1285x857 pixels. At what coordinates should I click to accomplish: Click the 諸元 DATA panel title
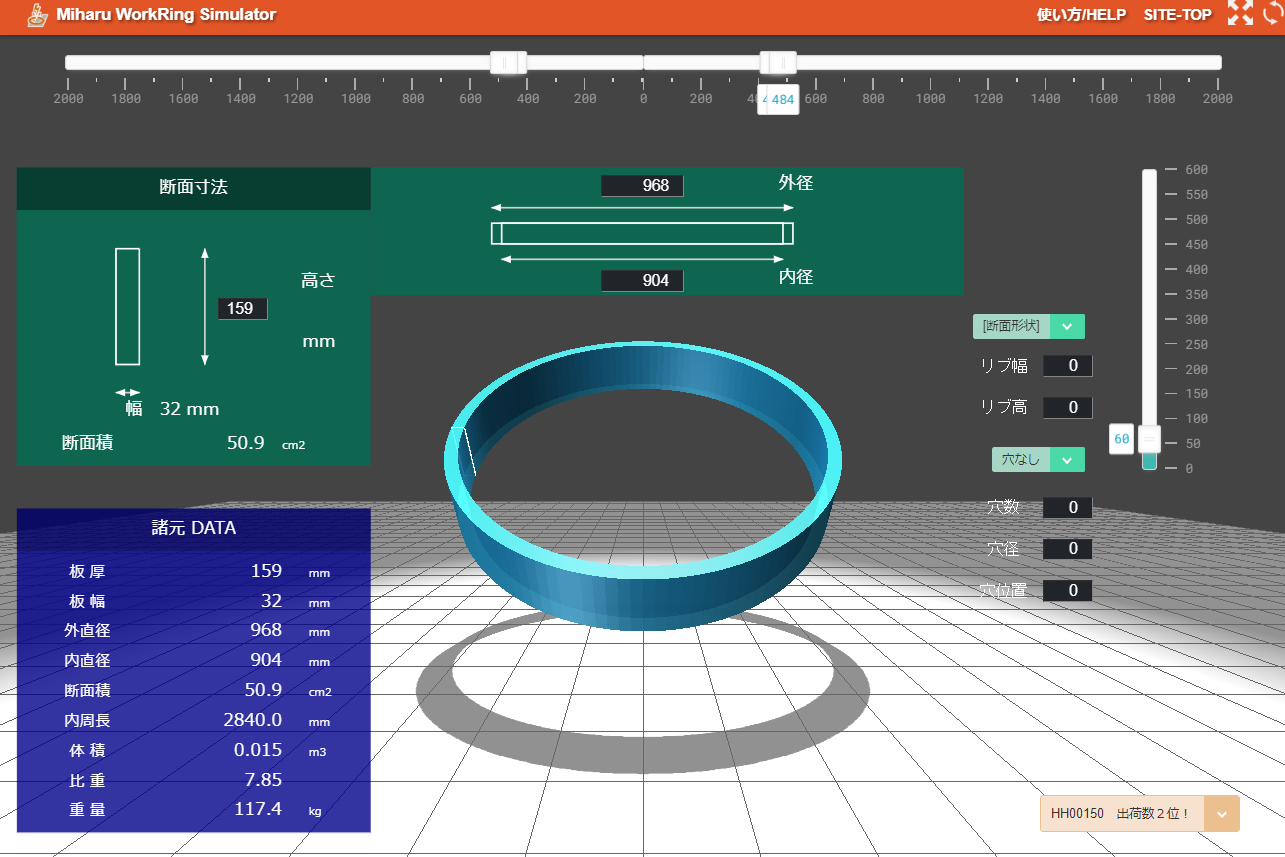click(x=194, y=527)
